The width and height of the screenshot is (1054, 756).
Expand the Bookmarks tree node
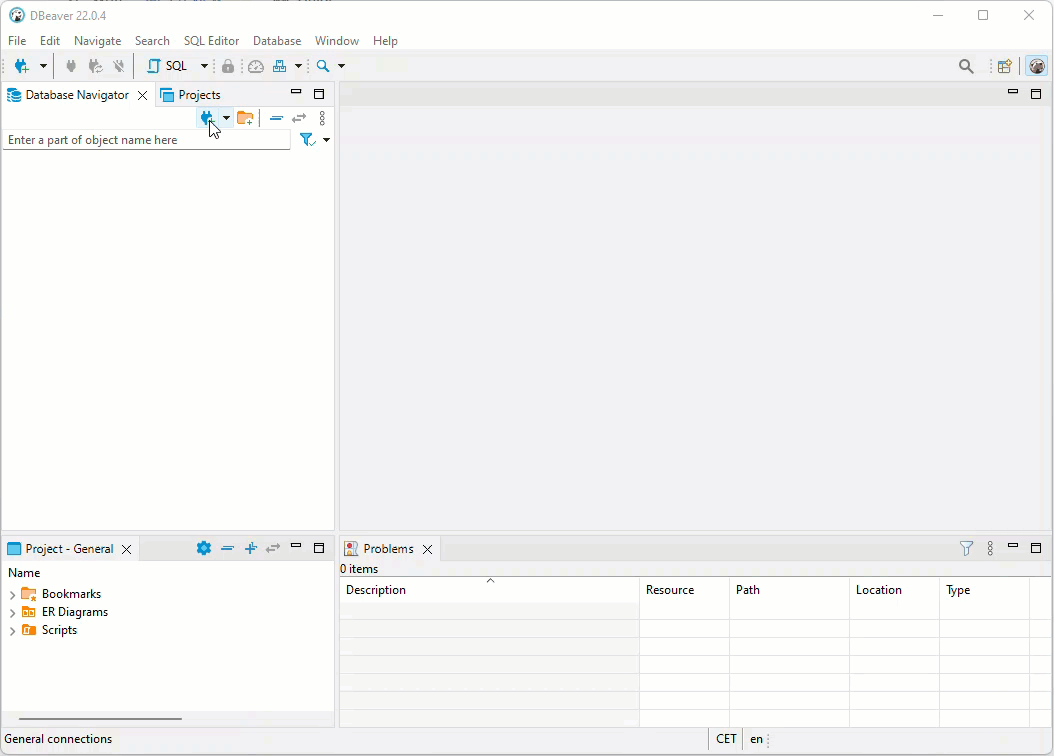pyautogui.click(x=12, y=595)
